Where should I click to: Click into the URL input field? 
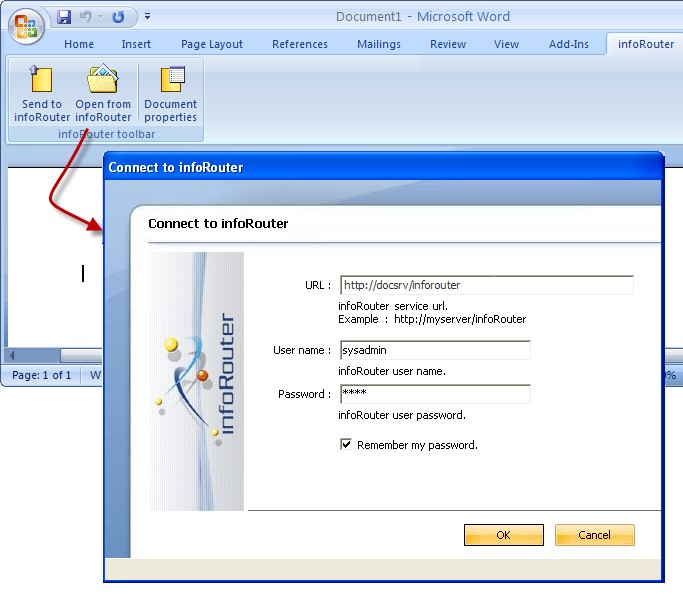pos(487,285)
